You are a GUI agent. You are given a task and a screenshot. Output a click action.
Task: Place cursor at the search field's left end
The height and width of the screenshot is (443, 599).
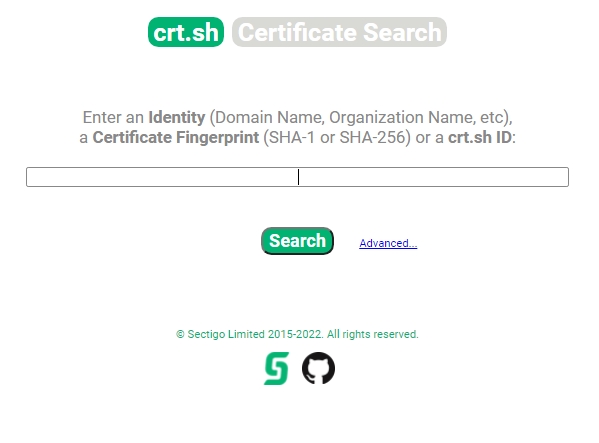(30, 177)
